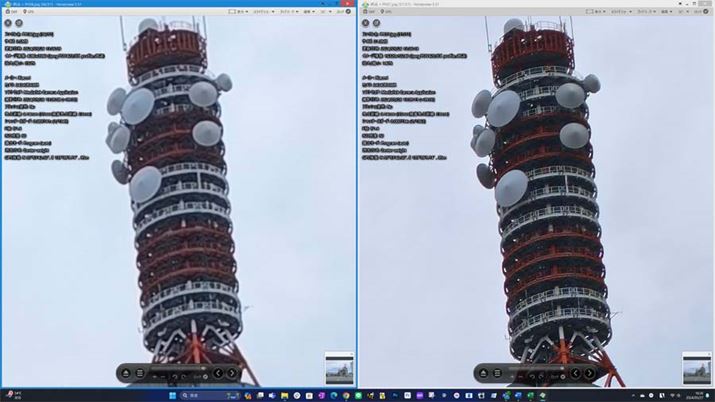Click the second round overlay button above left viewer's info text
The width and height of the screenshot is (715, 402).
pos(19,23)
